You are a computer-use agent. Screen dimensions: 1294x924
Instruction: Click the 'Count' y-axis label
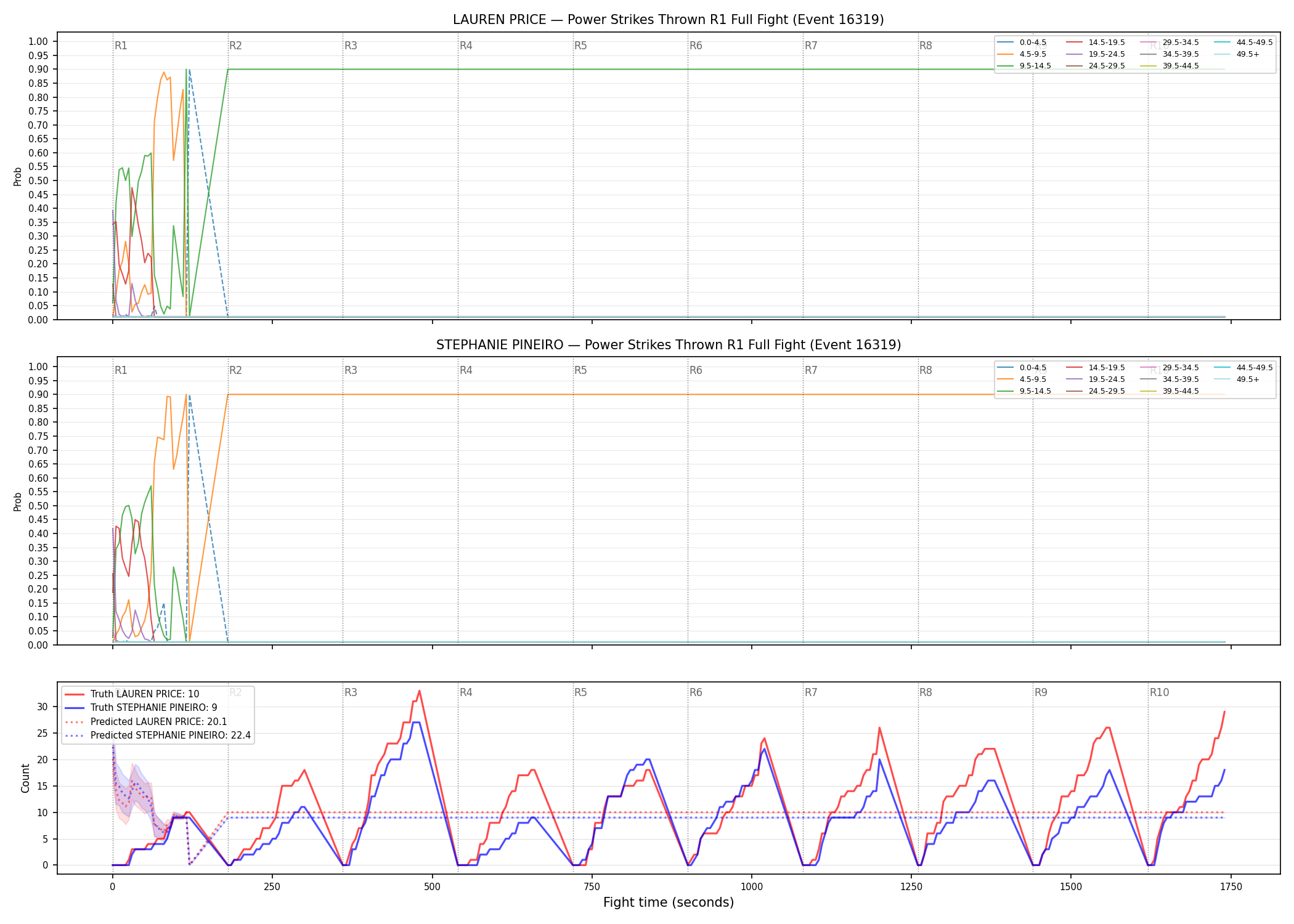click(x=25, y=778)
